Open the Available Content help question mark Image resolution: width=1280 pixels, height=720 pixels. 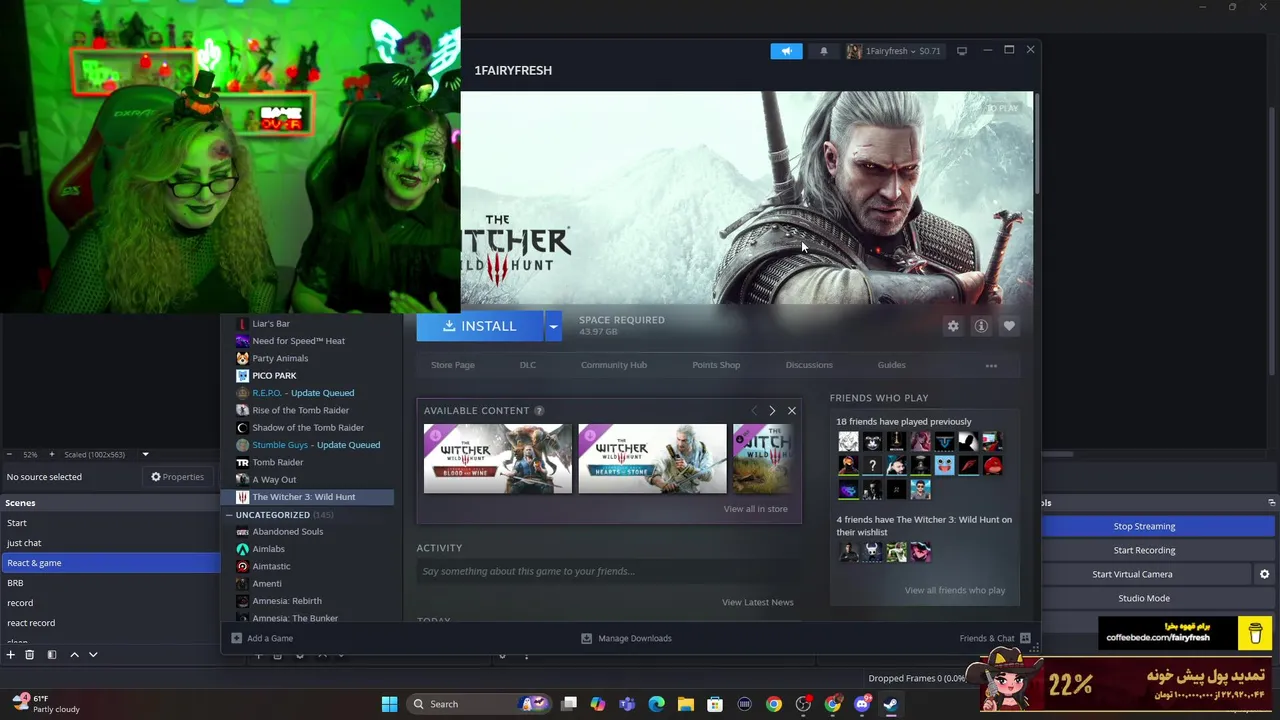click(539, 411)
